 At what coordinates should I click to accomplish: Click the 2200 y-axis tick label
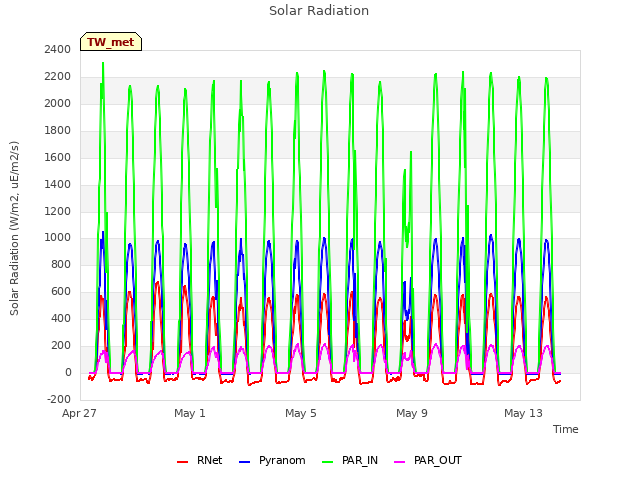[x=58, y=77]
